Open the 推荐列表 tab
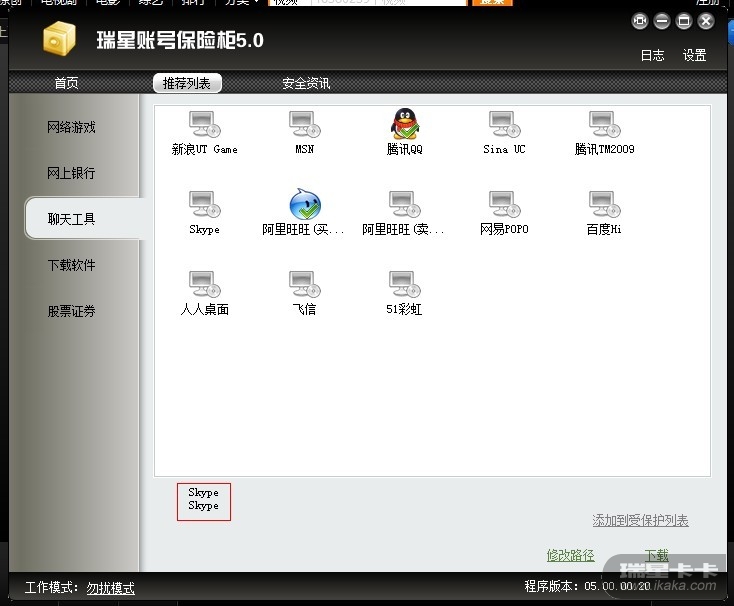 click(x=187, y=83)
